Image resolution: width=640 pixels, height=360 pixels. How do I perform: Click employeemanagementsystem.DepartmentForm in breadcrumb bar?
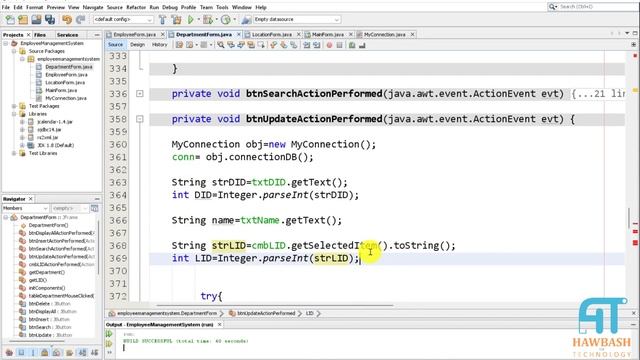(167, 313)
